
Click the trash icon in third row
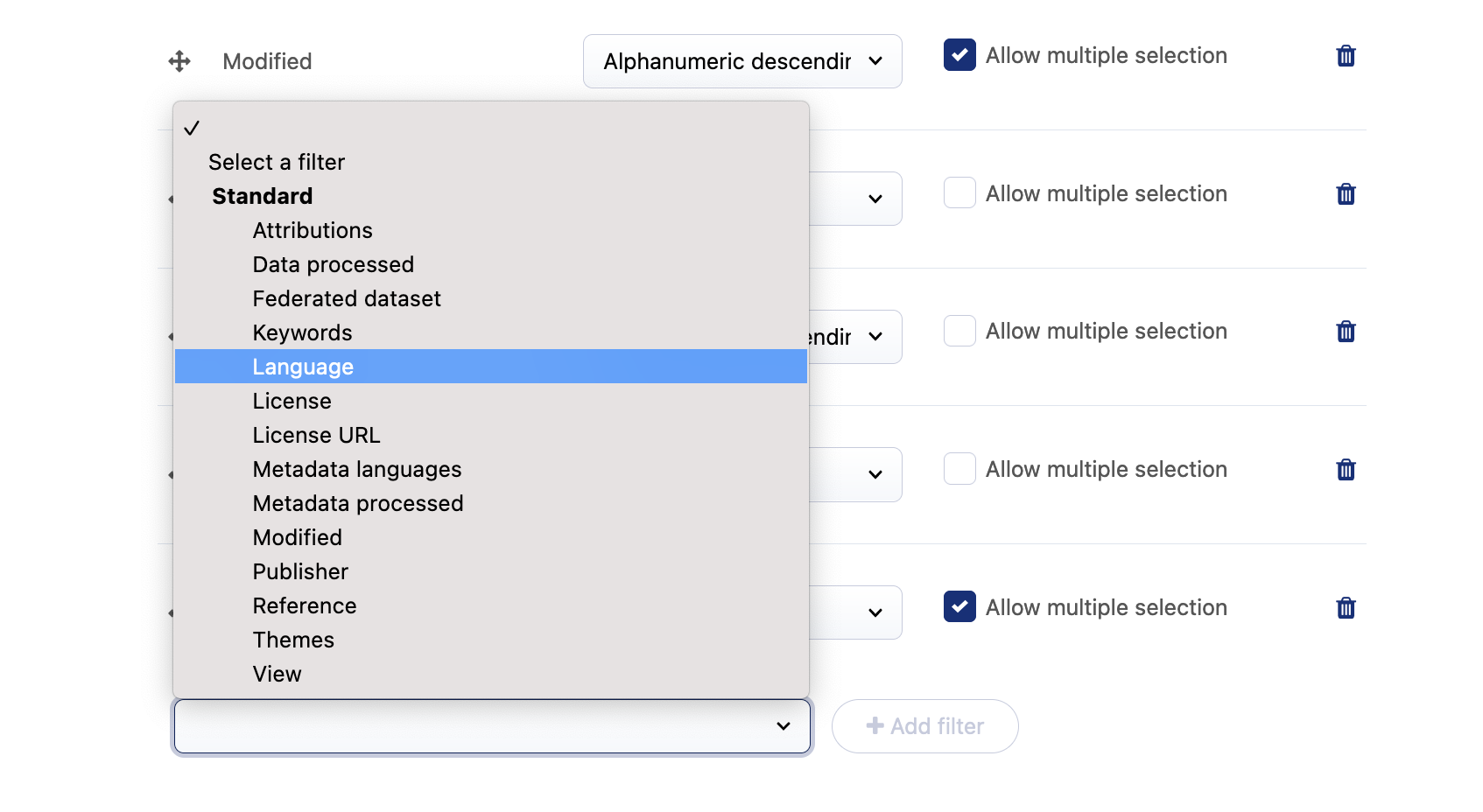[x=1346, y=332]
